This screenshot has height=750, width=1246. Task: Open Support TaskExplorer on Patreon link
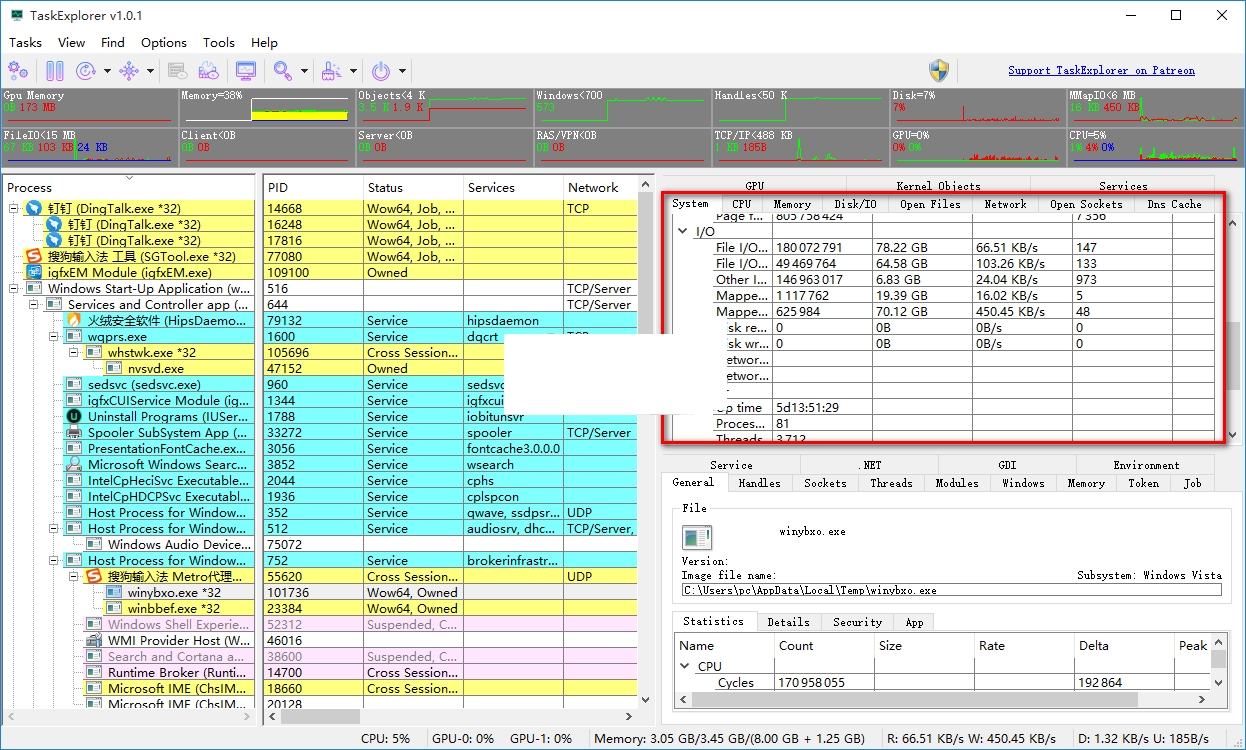point(1101,70)
